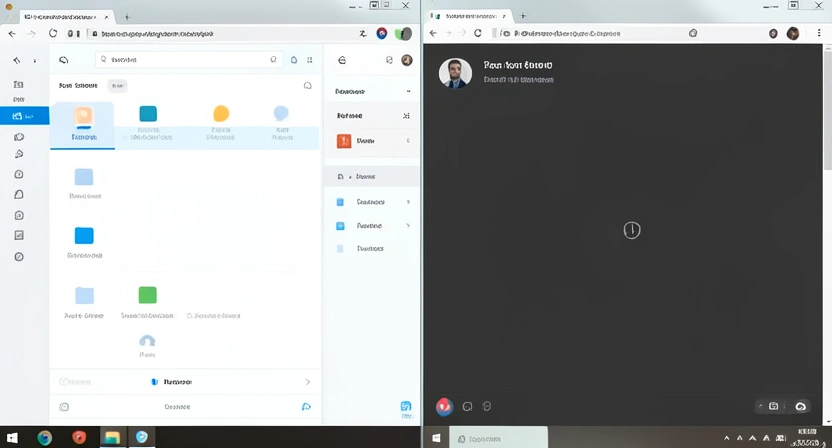Expand the dropdown chevron atop the right panel
Viewport: 832px width, 448px height.
point(408,91)
